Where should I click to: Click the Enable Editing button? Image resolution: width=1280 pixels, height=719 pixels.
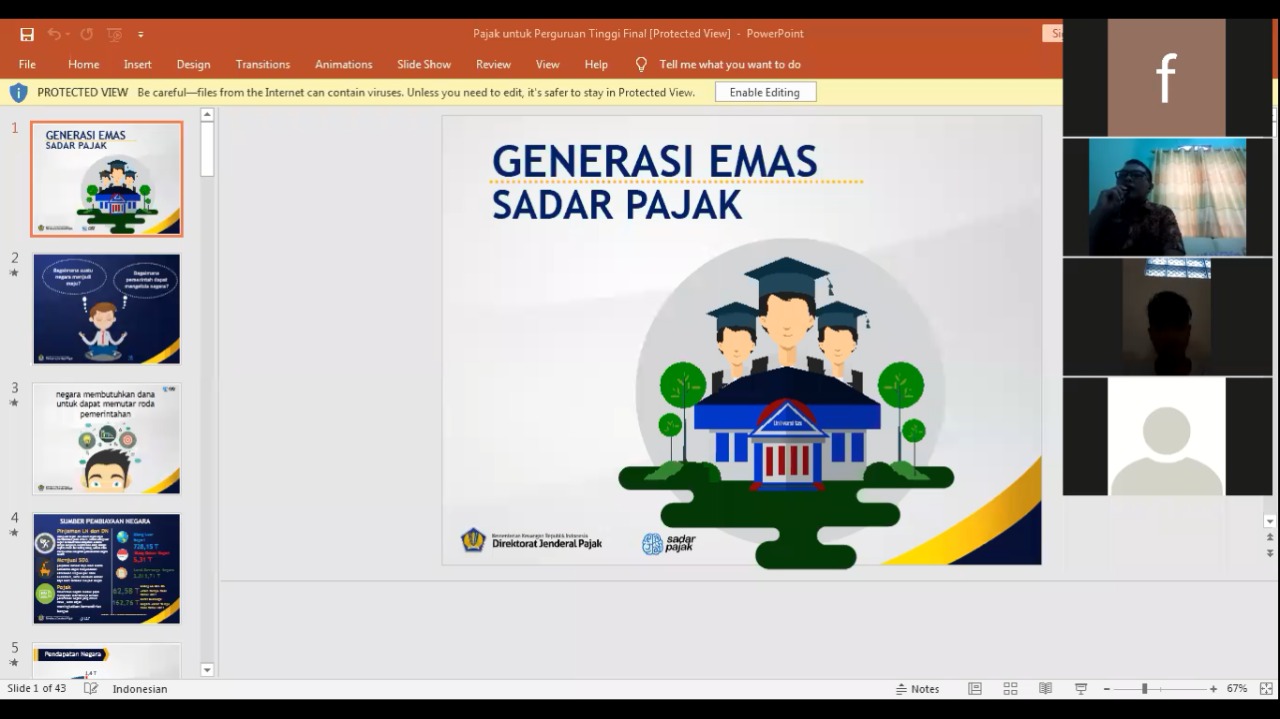[765, 92]
